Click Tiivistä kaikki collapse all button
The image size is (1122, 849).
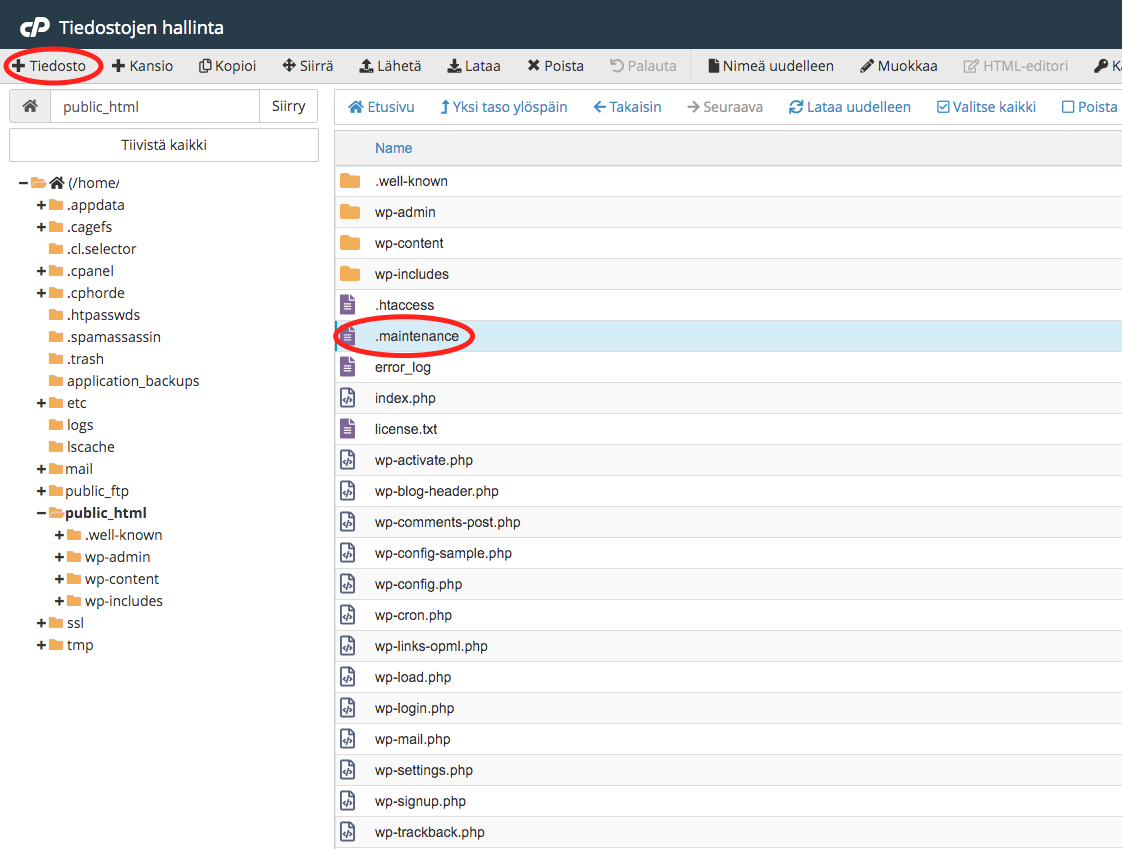(164, 145)
